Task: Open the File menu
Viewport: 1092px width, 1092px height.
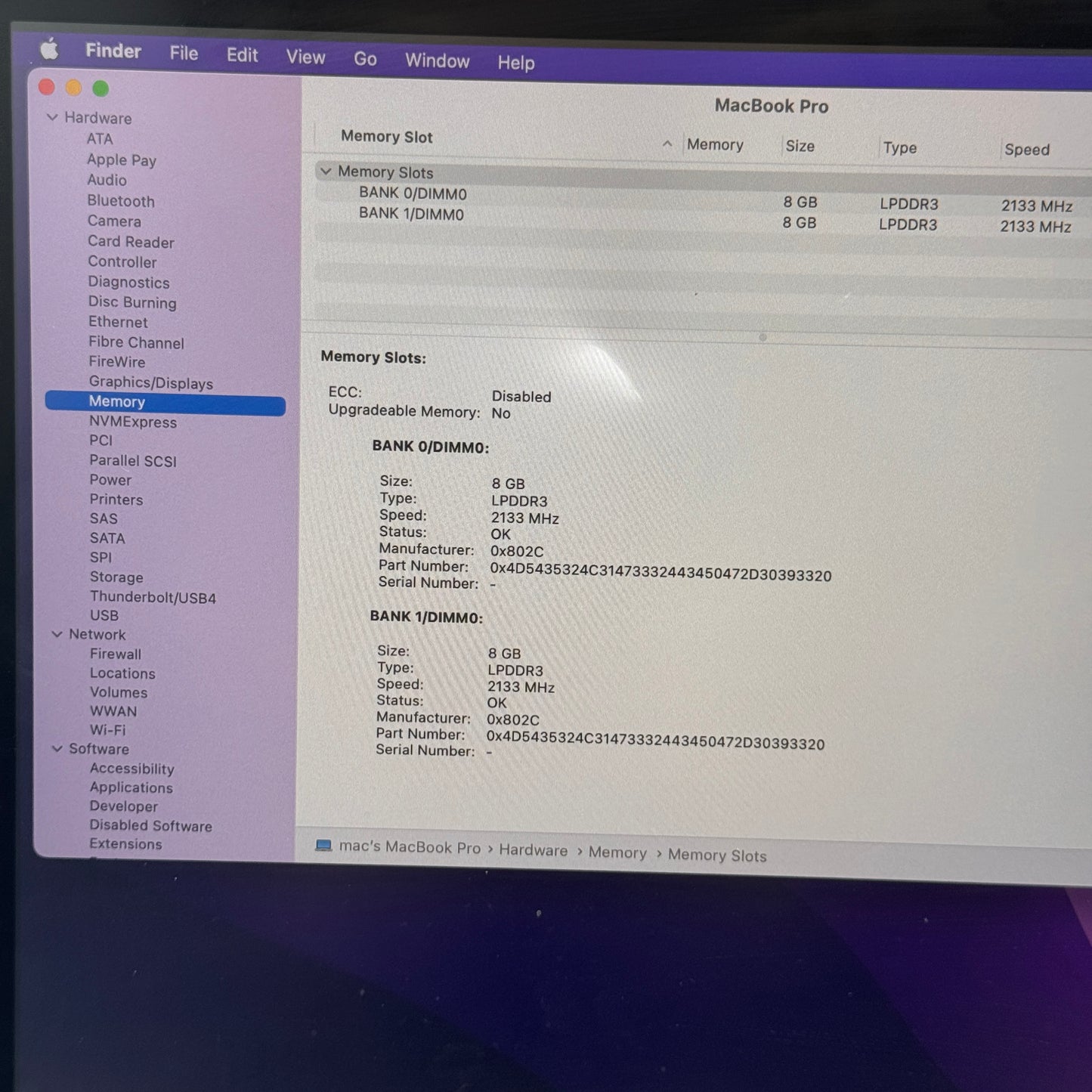Action: (x=184, y=53)
